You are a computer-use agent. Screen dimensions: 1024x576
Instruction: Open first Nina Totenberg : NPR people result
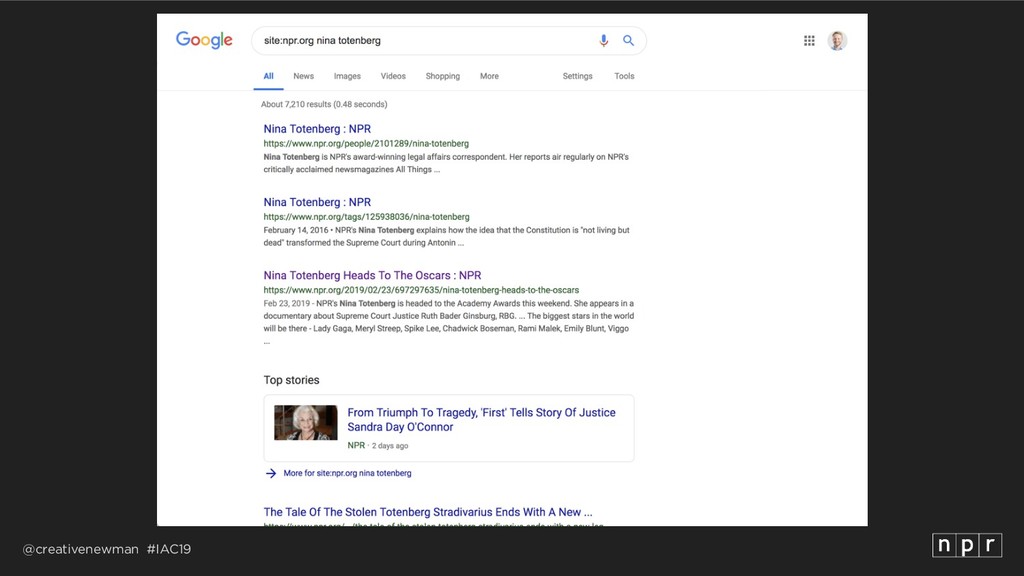[x=317, y=129]
